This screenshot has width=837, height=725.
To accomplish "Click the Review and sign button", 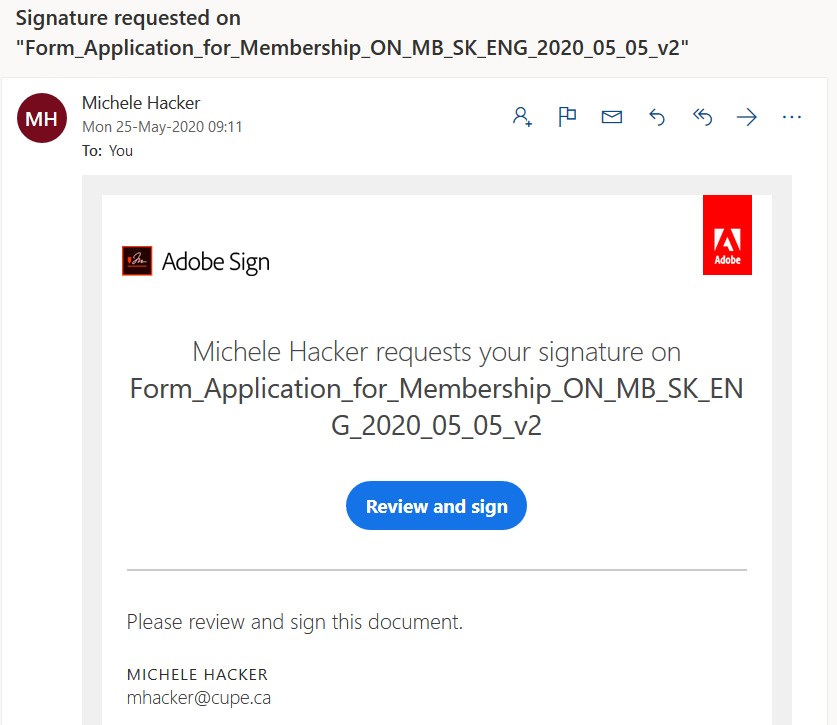I will click(x=436, y=506).
